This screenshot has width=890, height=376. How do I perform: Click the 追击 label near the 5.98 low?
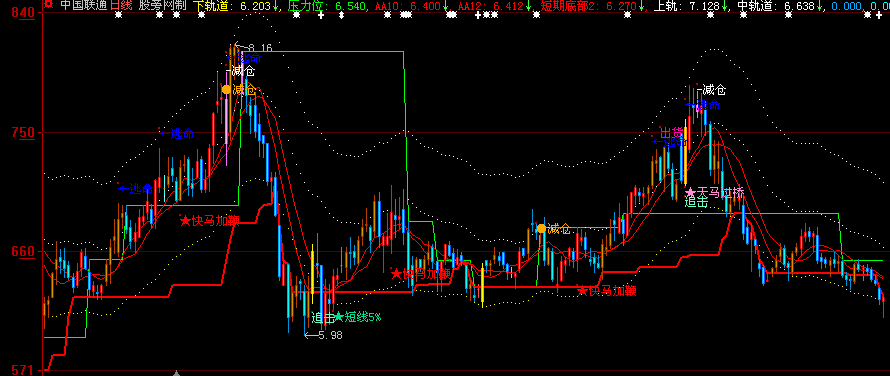(322, 317)
